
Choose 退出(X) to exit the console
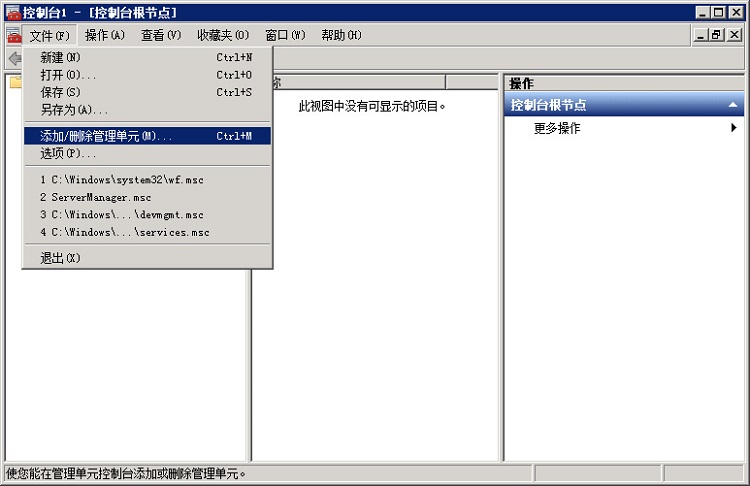click(147, 258)
